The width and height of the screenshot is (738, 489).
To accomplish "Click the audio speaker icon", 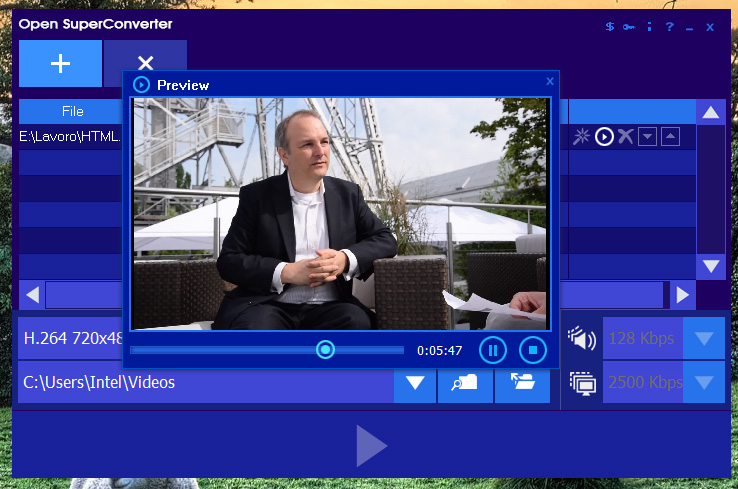I will tap(582, 338).
